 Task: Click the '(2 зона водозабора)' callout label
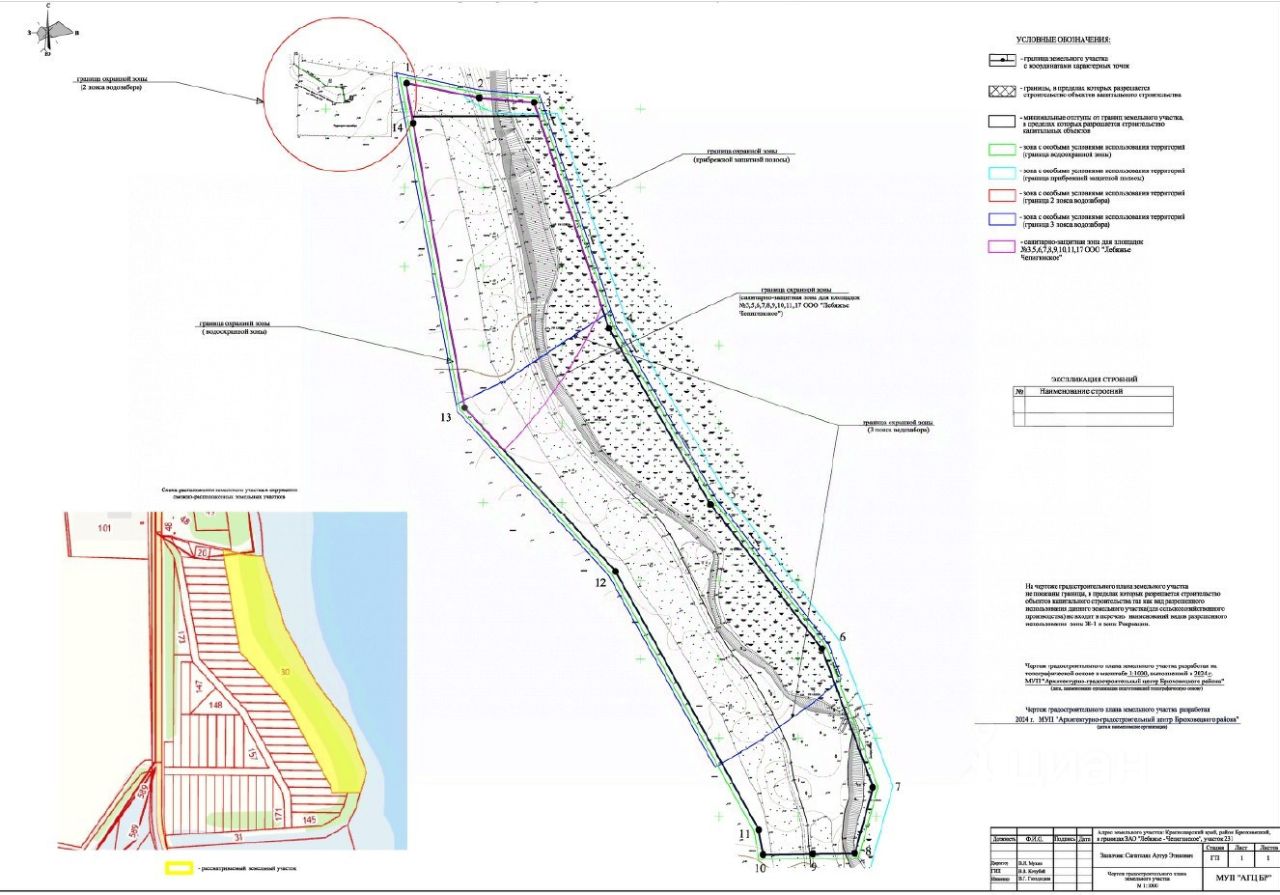(111, 88)
